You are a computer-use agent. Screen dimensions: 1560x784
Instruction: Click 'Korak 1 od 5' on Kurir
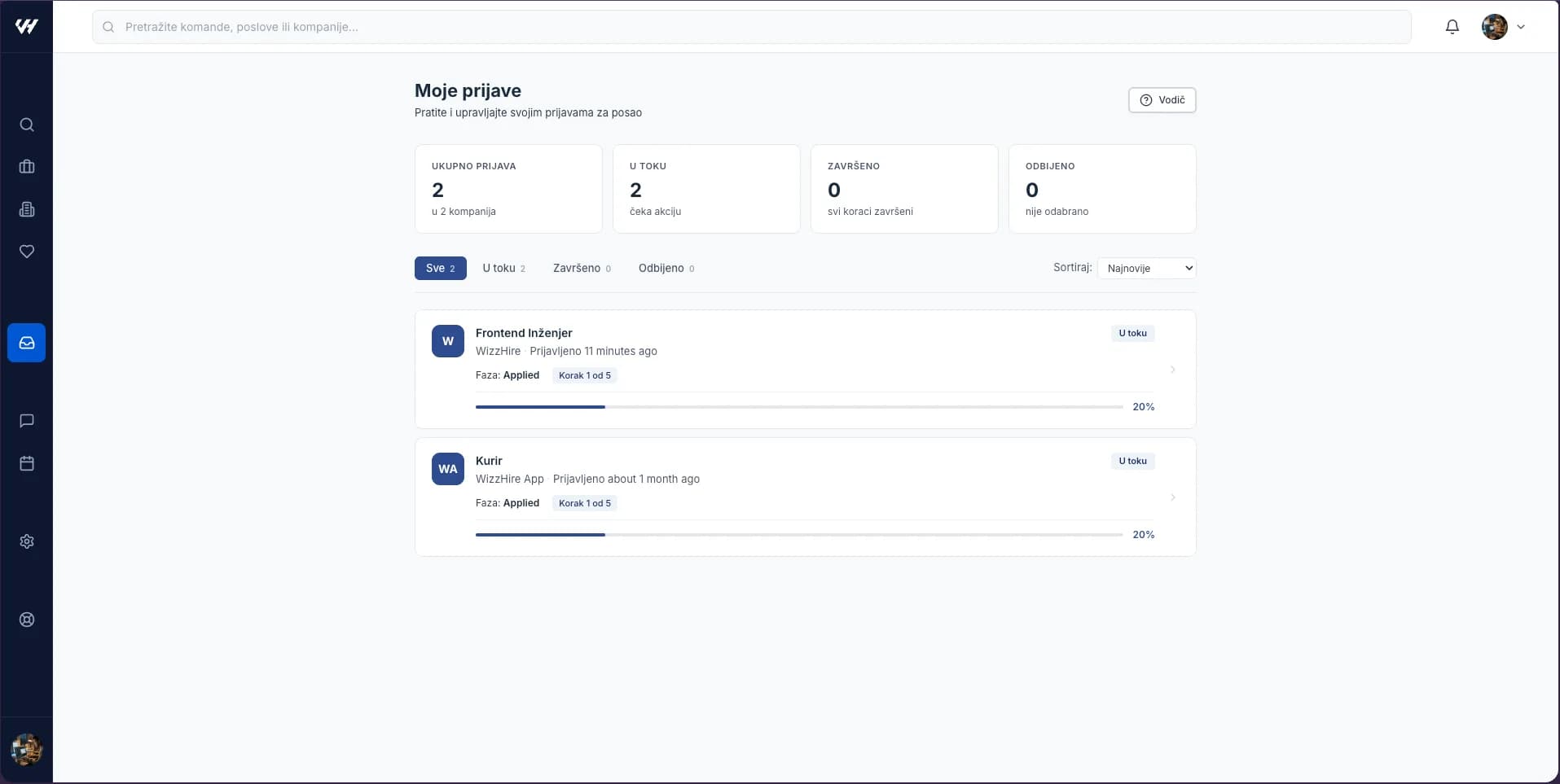pos(585,503)
